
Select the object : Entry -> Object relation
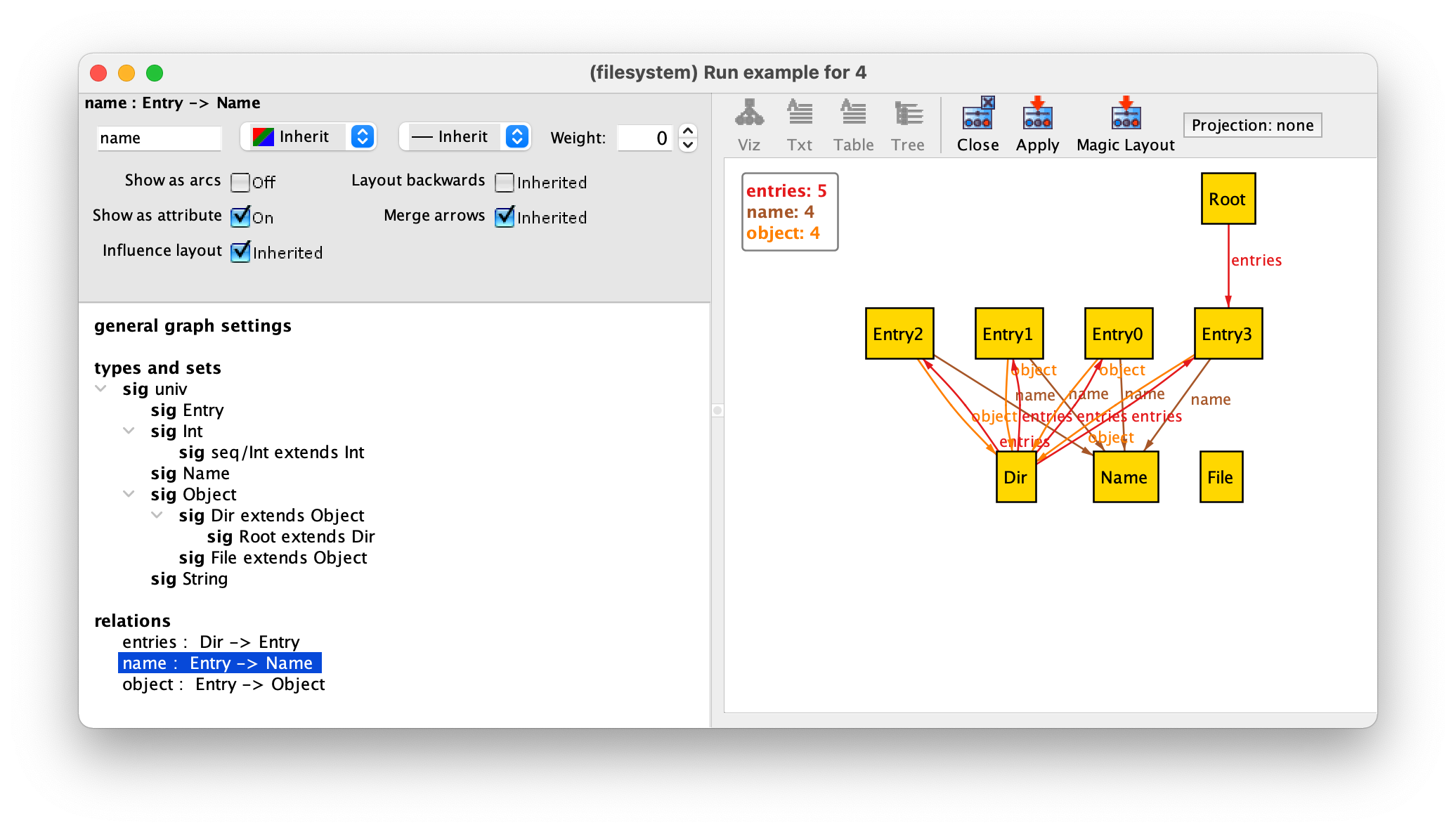point(223,684)
